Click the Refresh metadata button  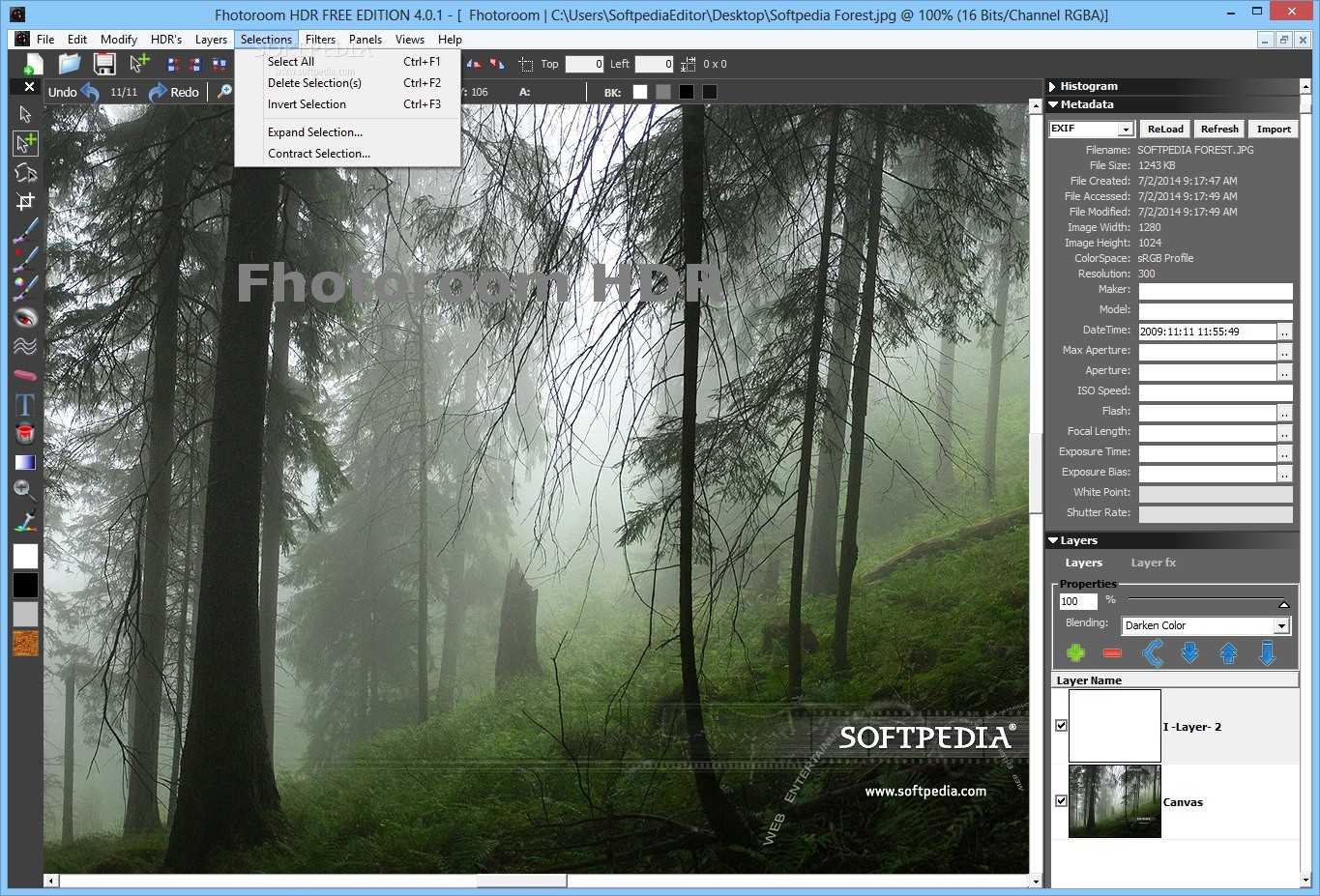[1219, 129]
